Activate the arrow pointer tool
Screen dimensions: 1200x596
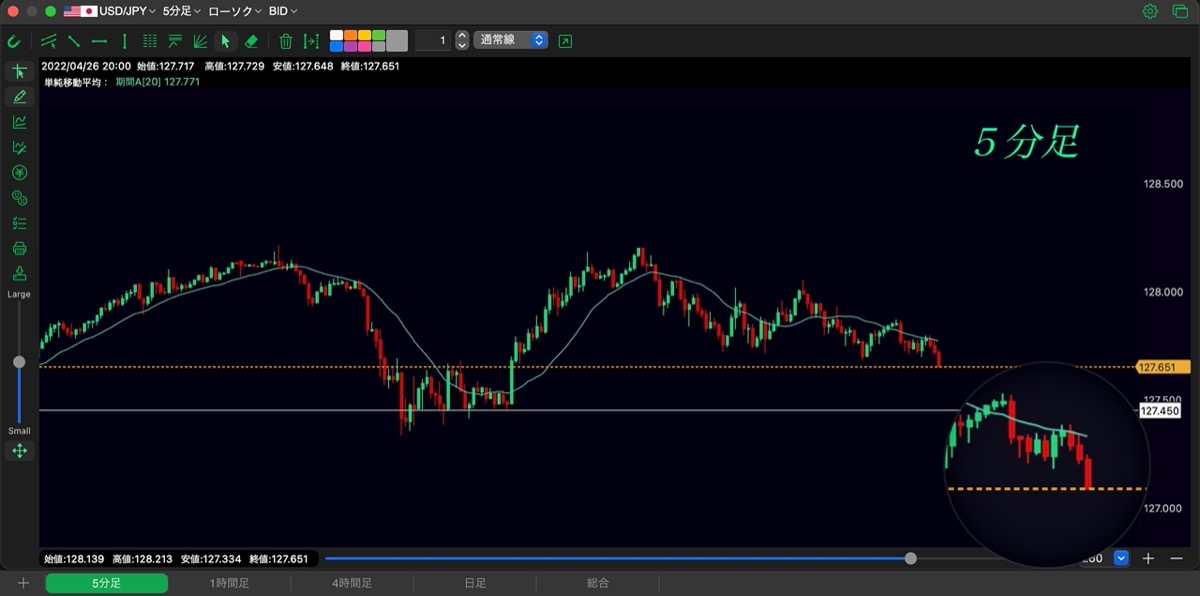point(225,41)
